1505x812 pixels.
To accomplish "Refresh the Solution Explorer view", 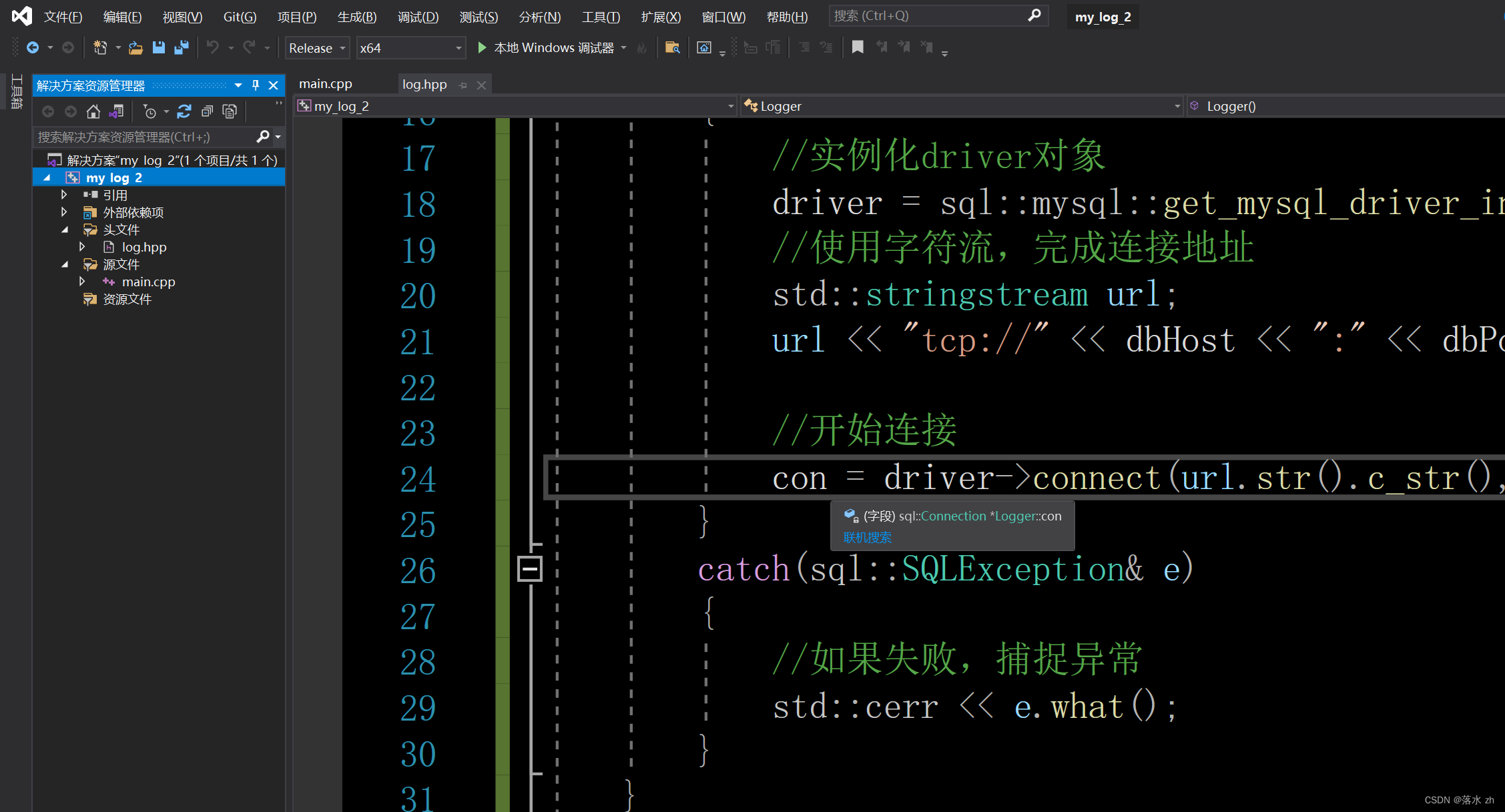I will click(184, 111).
